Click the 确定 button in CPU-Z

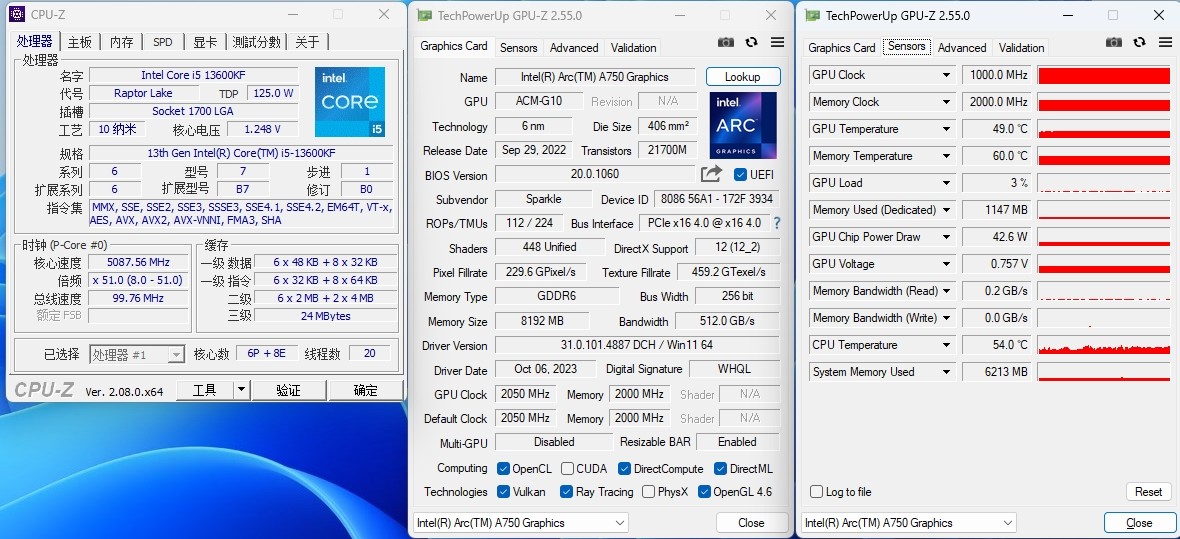366,390
